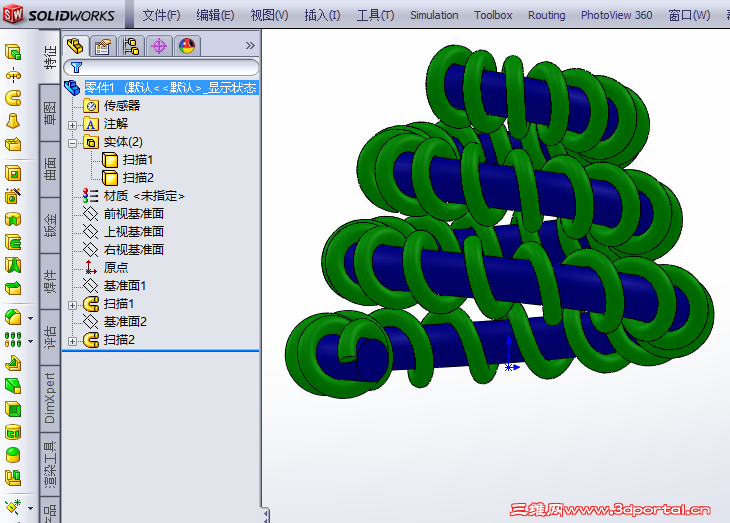Open the 窗口(W) menu
Image resolution: width=730 pixels, height=523 pixels.
pyautogui.click(x=689, y=15)
